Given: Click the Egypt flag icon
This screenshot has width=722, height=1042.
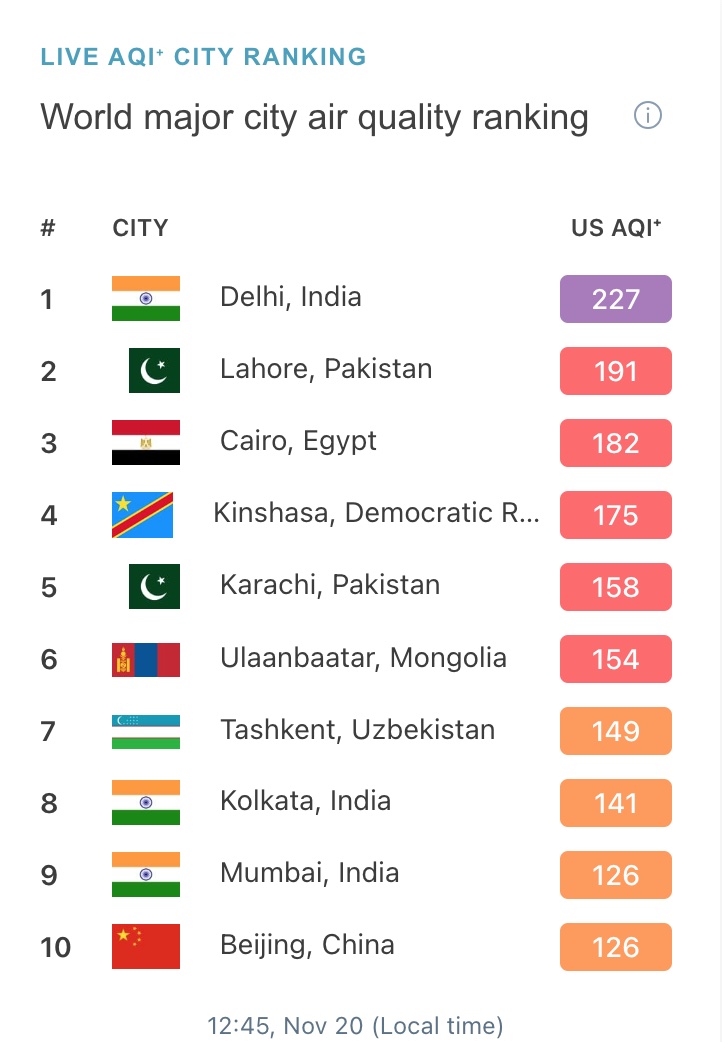Looking at the screenshot, I should [x=146, y=443].
